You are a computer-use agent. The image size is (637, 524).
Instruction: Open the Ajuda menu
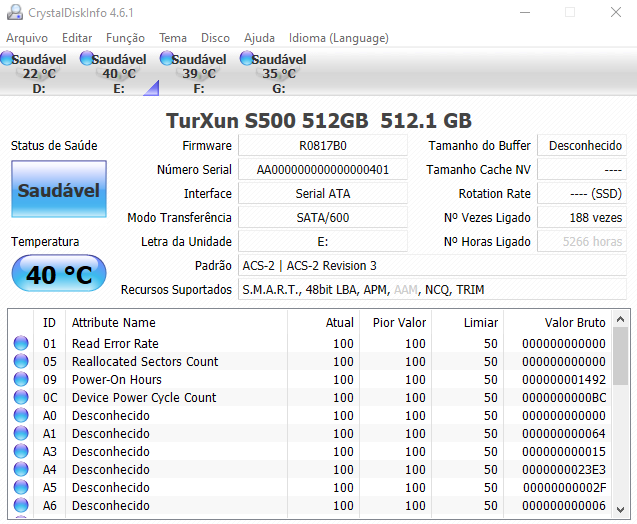tap(259, 38)
